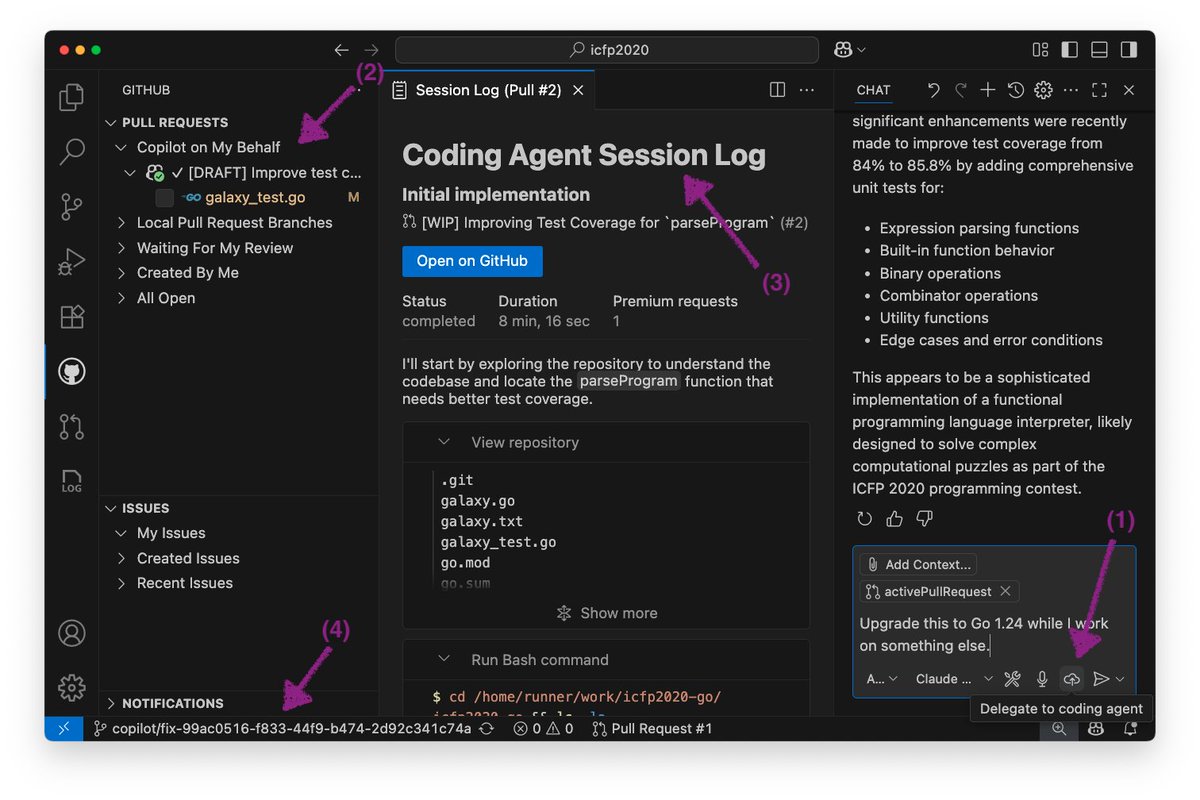The image size is (1200, 800).
Task: Check the galaxy_test.go checkbox
Action: [165, 198]
